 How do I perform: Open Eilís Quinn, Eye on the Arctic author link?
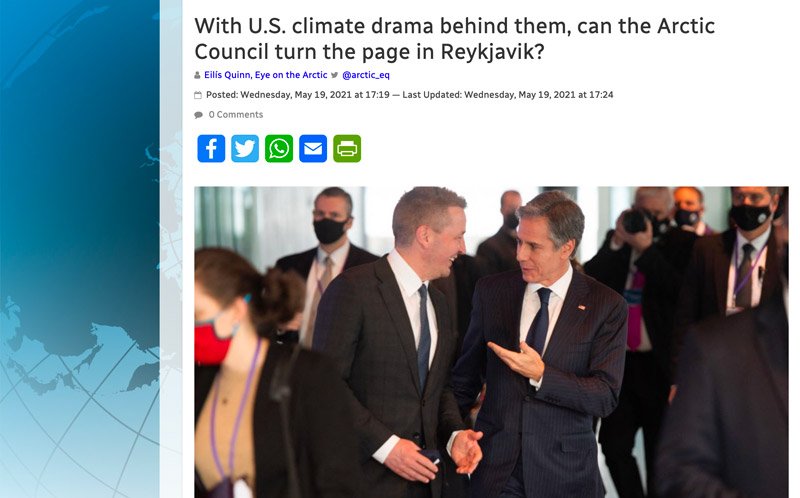(266, 75)
